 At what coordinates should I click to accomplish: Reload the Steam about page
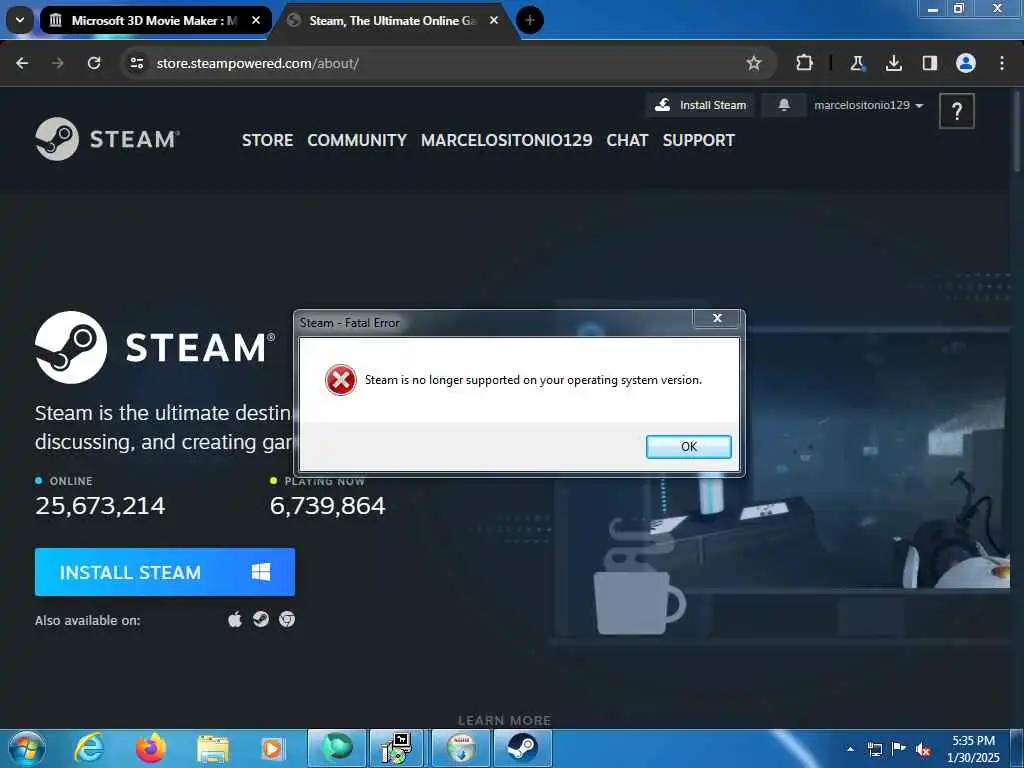point(94,63)
